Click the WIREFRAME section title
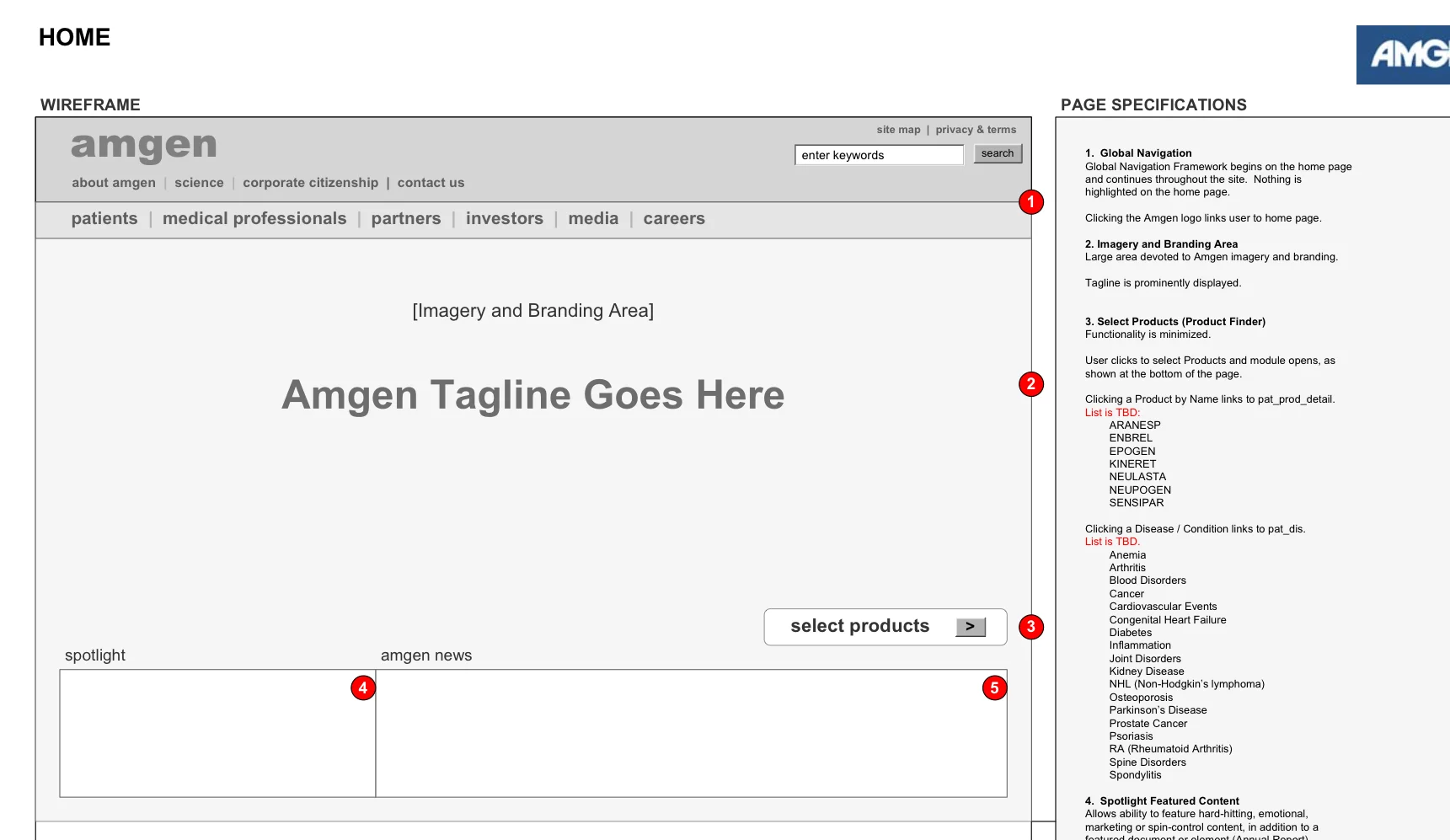This screenshot has height=840, width=1450. pos(90,105)
